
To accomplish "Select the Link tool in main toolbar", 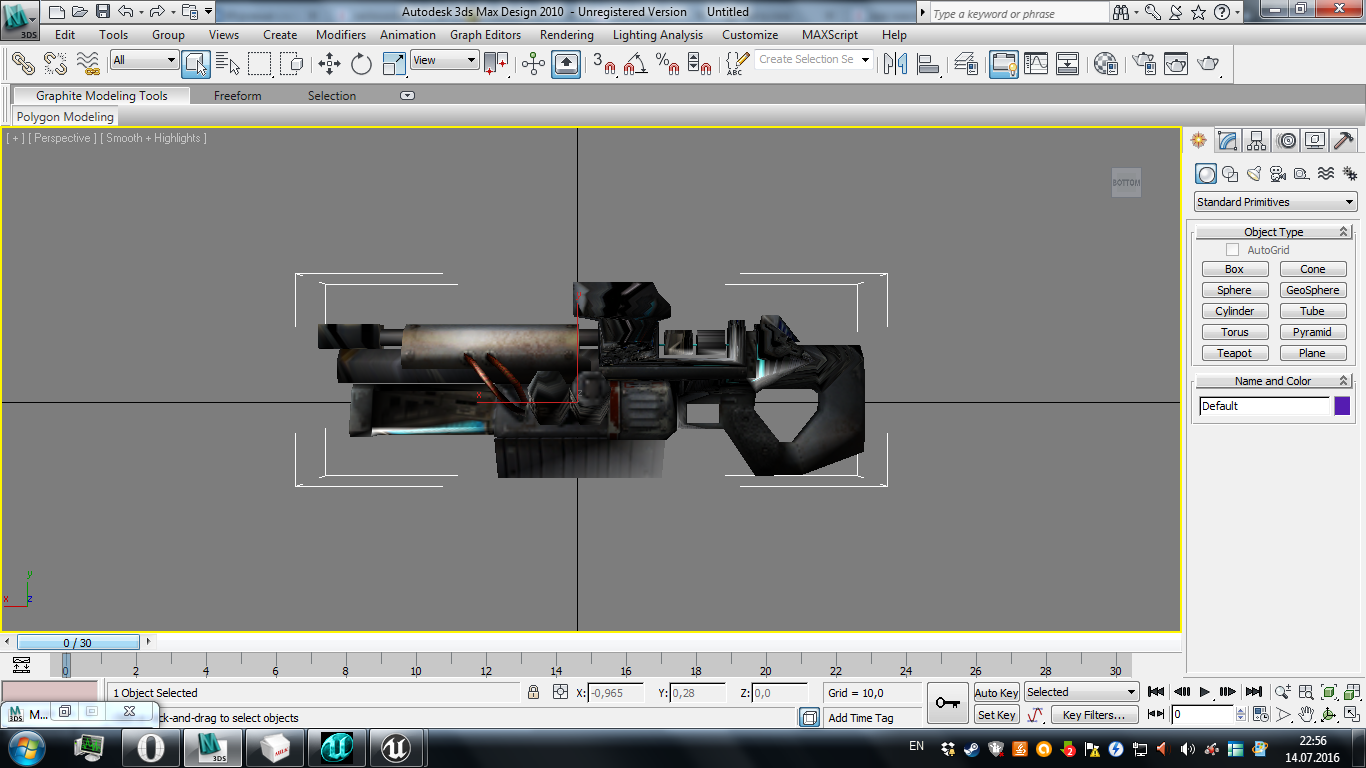I will (23, 64).
